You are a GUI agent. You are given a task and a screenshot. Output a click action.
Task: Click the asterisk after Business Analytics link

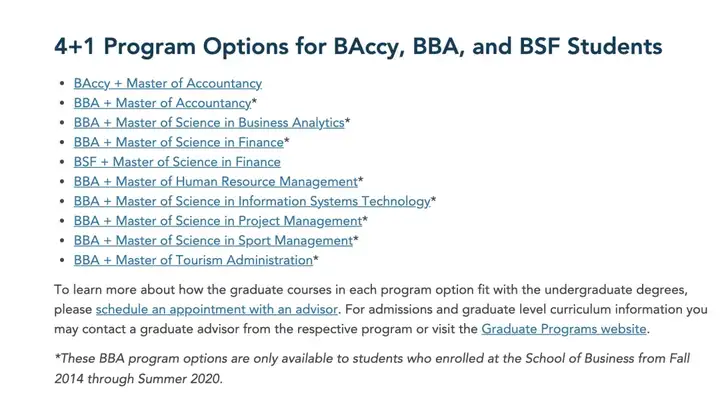347,122
